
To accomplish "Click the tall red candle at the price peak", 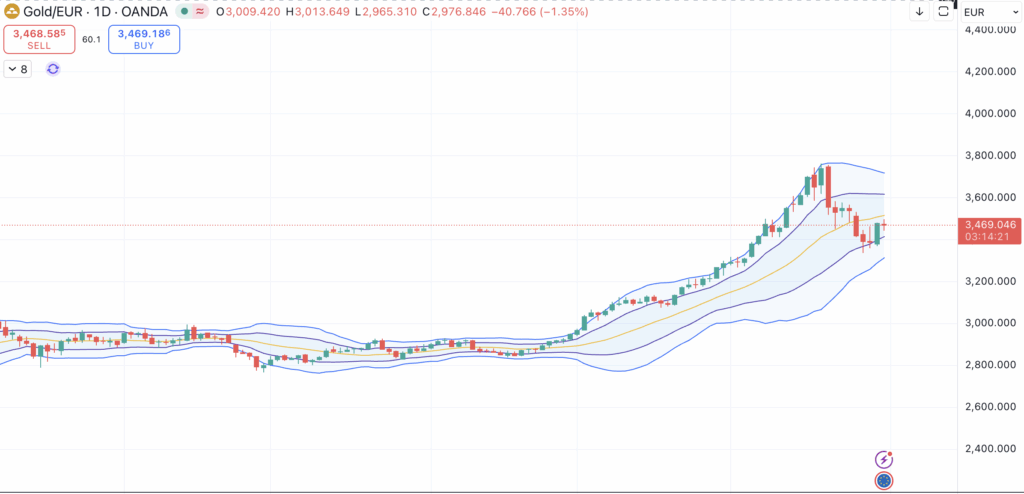I will 828,188.
